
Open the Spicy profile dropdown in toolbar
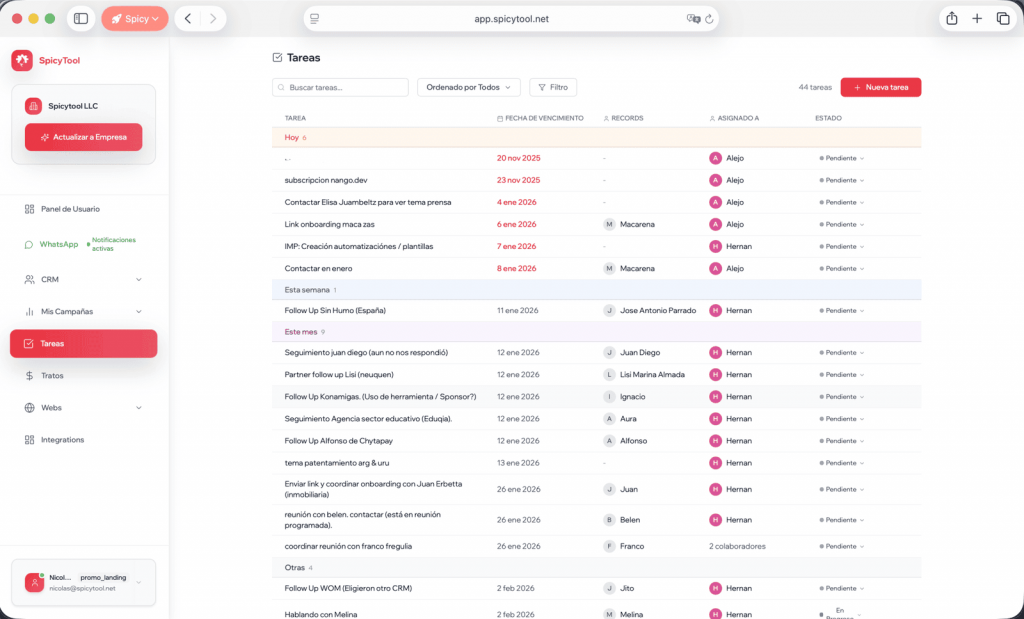pyautogui.click(x=134, y=19)
